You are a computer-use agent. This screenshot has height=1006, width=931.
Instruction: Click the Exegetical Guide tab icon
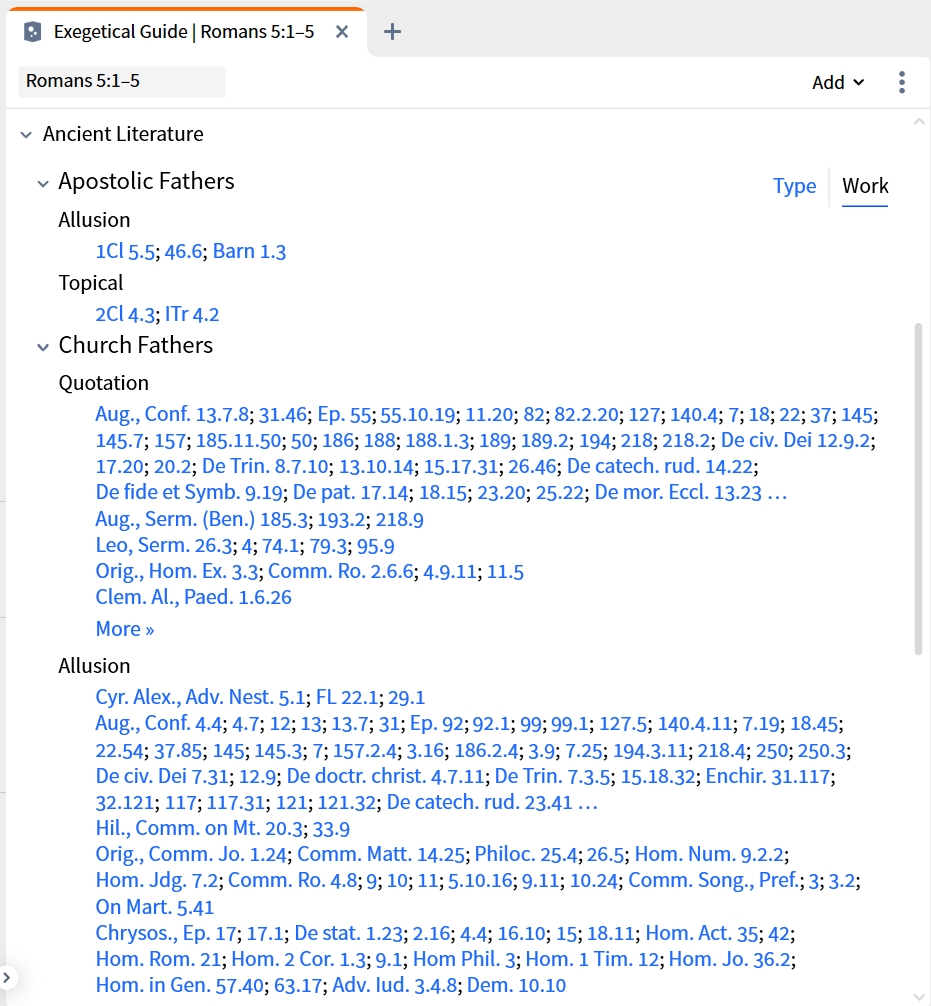tap(32, 31)
